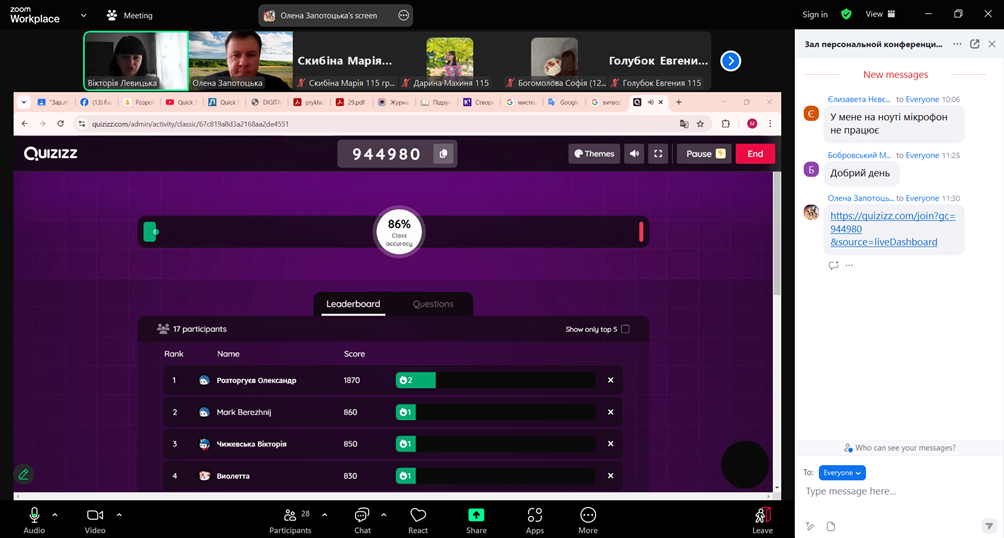The width and height of the screenshot is (1004, 538).
Task: Switch to the Questions tab
Action: coord(433,304)
